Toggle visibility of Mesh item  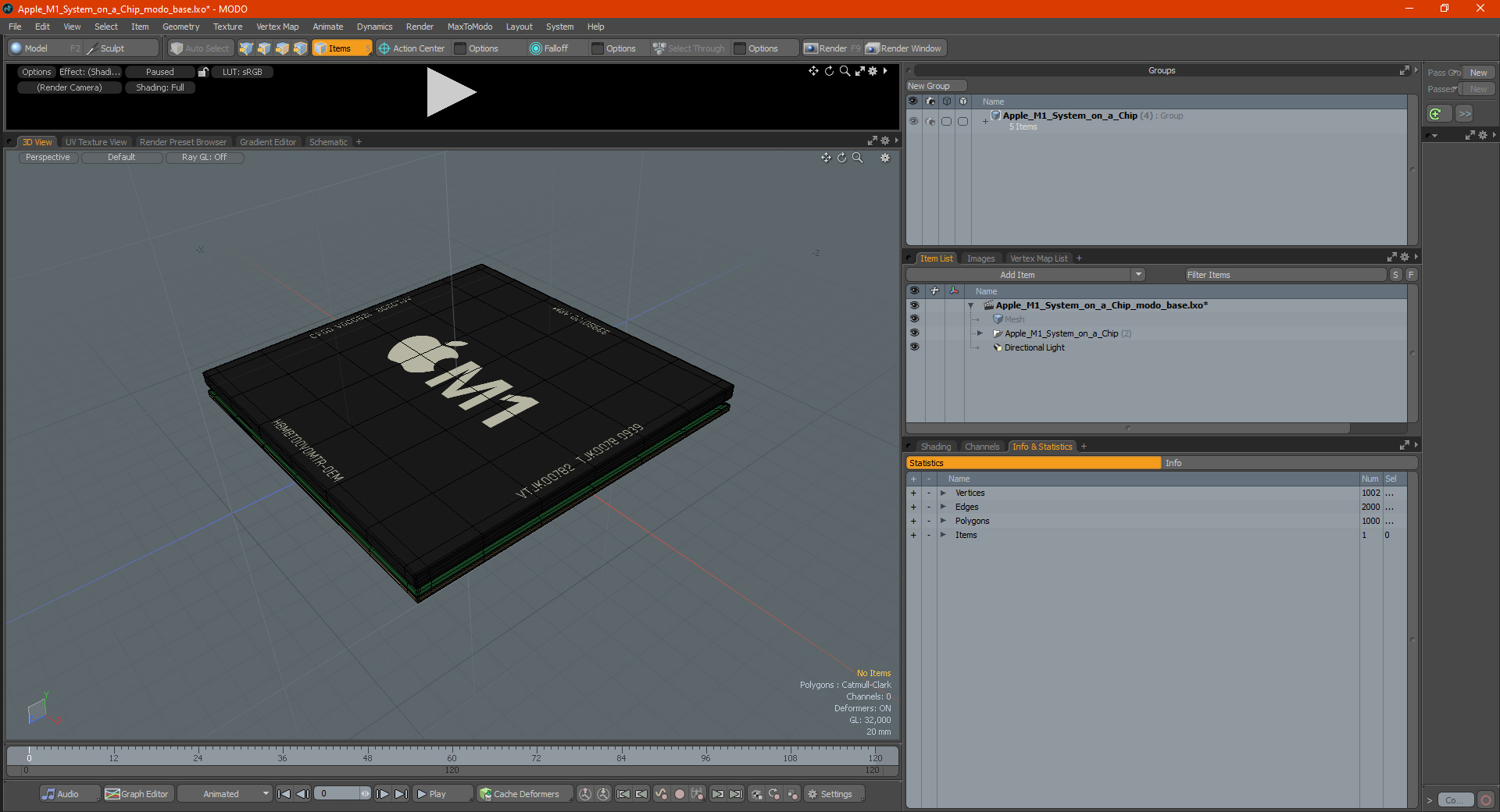[x=914, y=319]
